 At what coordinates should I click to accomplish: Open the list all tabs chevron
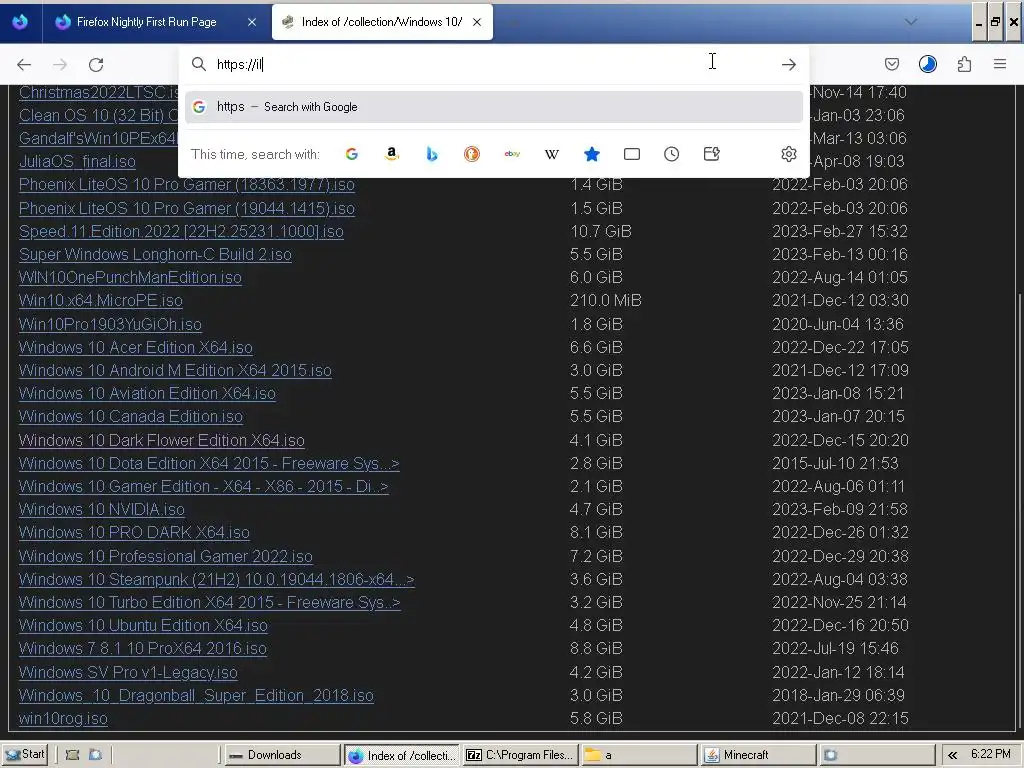click(911, 22)
